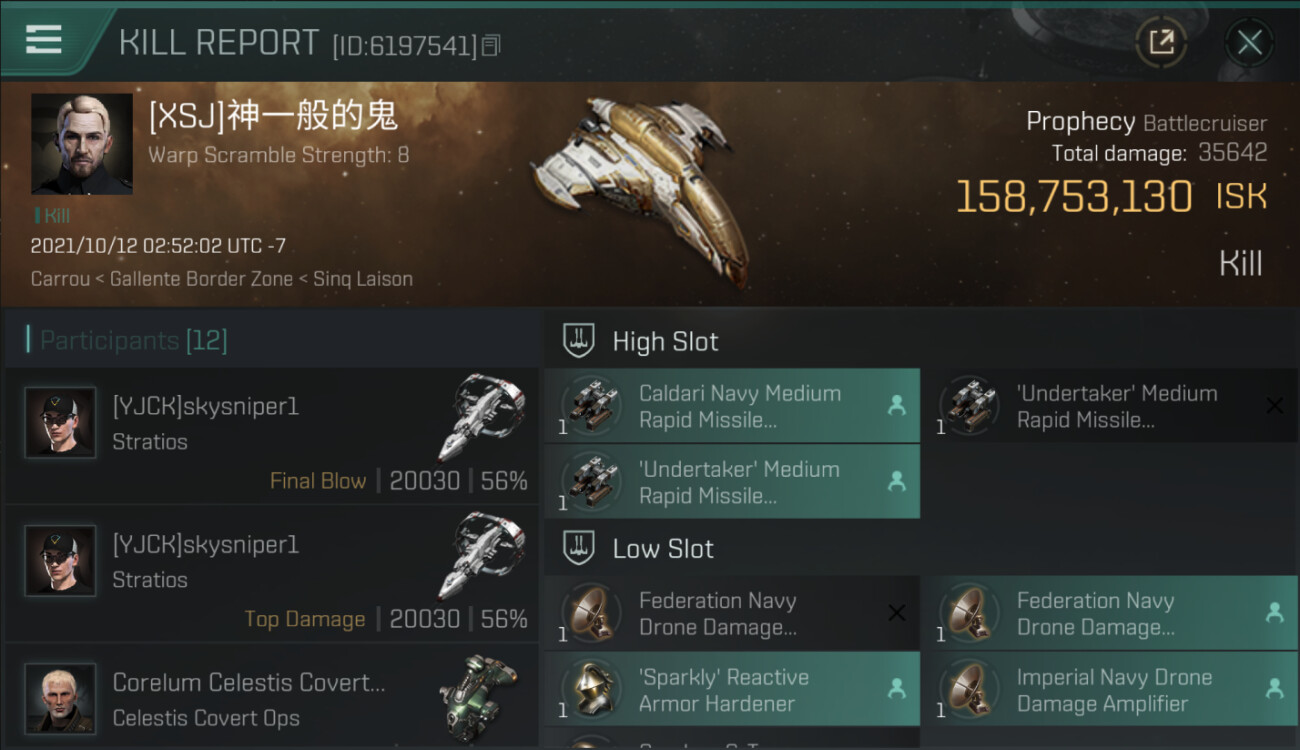
Task: Tap destroyed 'Undertaker' Medium Rapid Missile X mark
Action: 1274,406
